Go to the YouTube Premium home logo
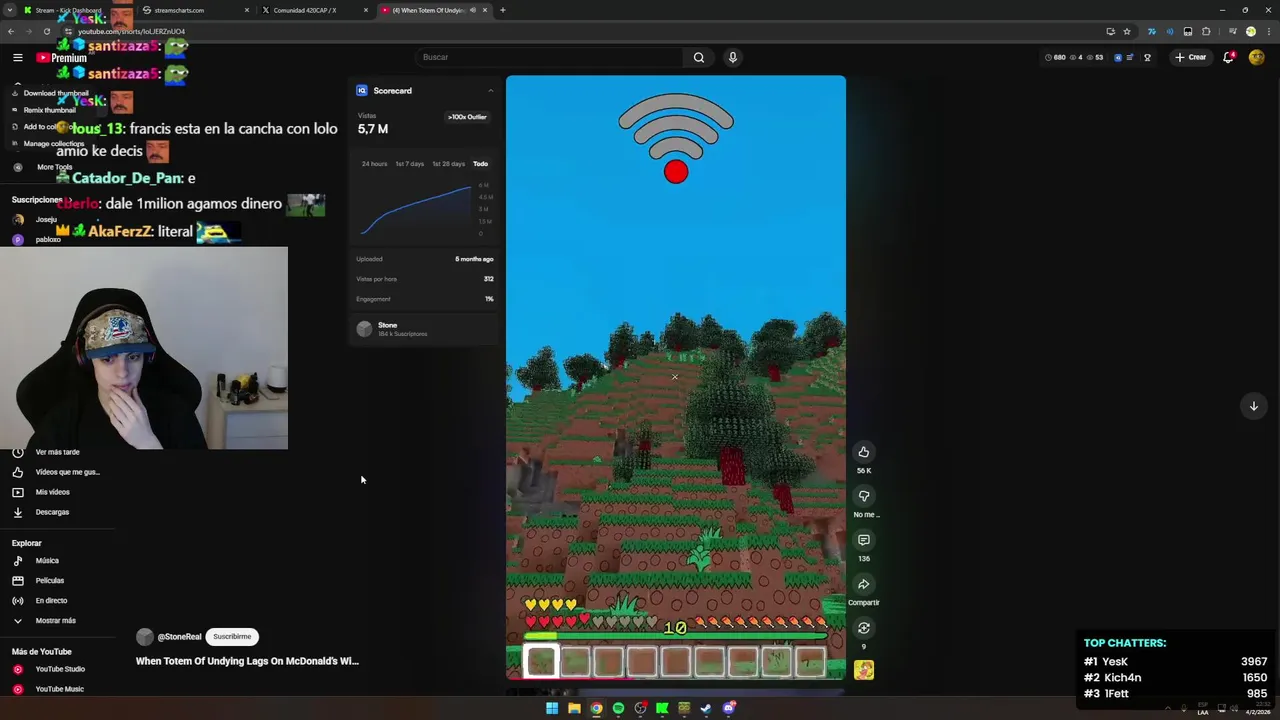The image size is (1280, 720). [x=62, y=58]
